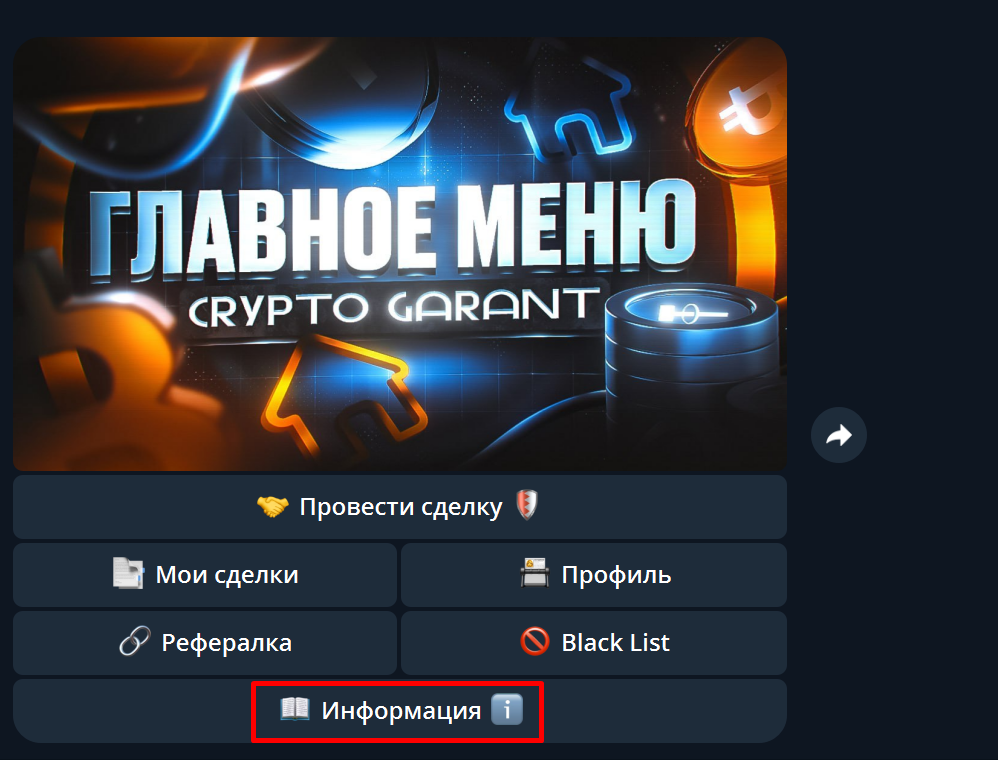The height and width of the screenshot is (760, 998).
Task: Click the chain link icon beside Рефералка
Action: tap(135, 642)
